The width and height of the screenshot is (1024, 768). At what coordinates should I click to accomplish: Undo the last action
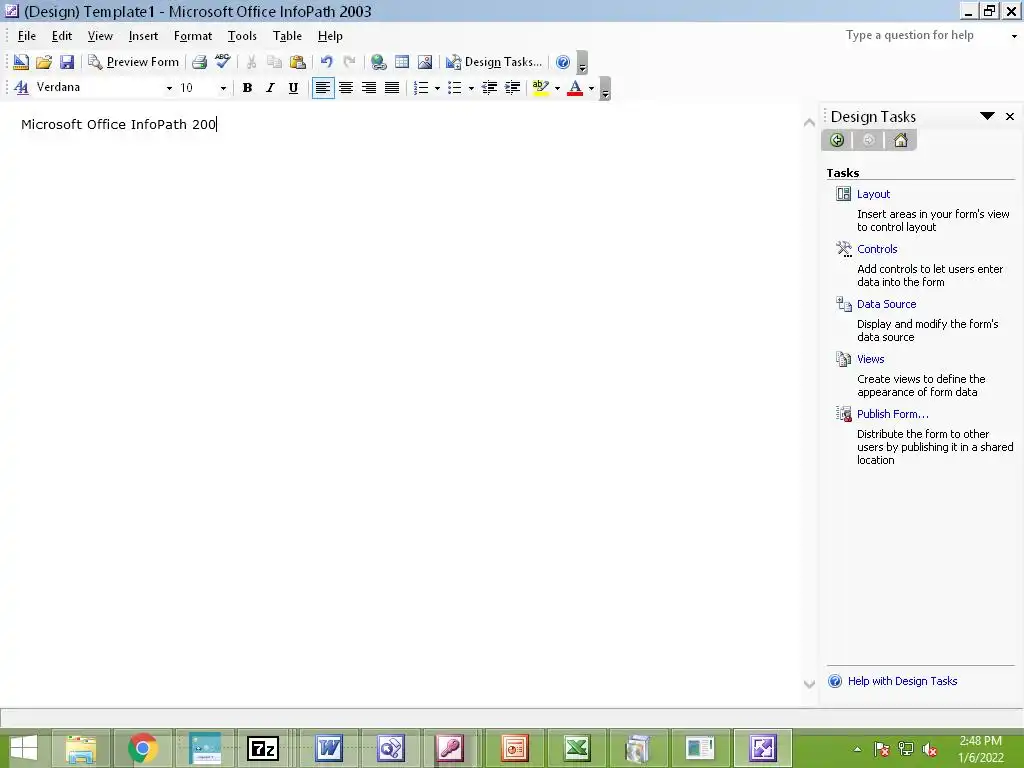click(326, 62)
